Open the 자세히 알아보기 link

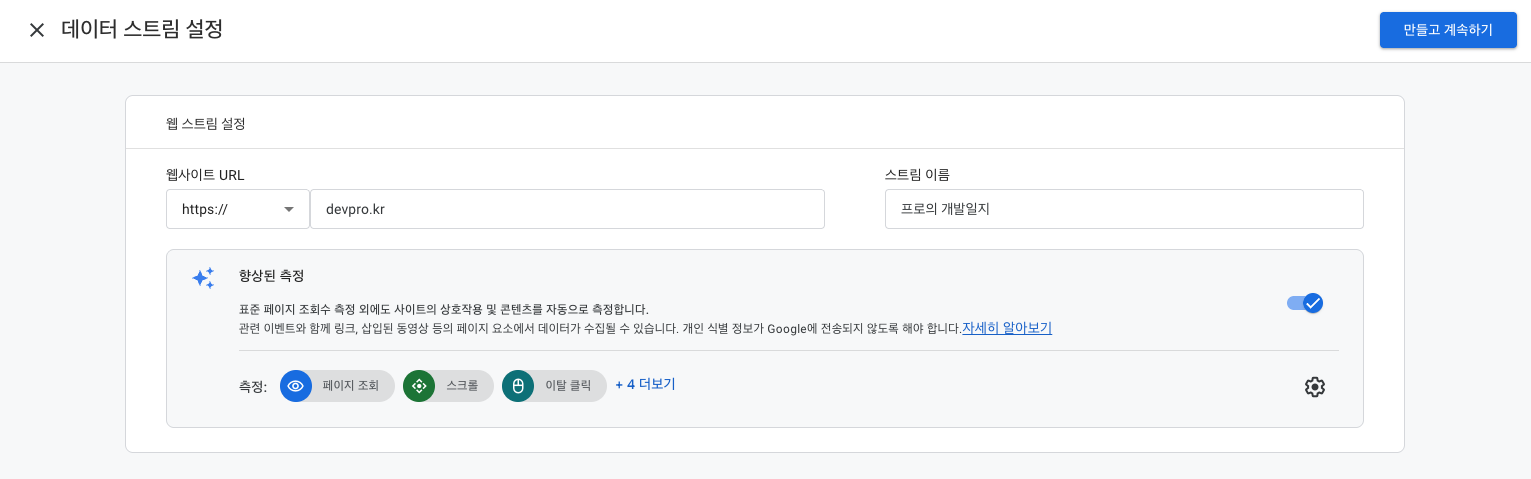pyautogui.click(x=1006, y=328)
